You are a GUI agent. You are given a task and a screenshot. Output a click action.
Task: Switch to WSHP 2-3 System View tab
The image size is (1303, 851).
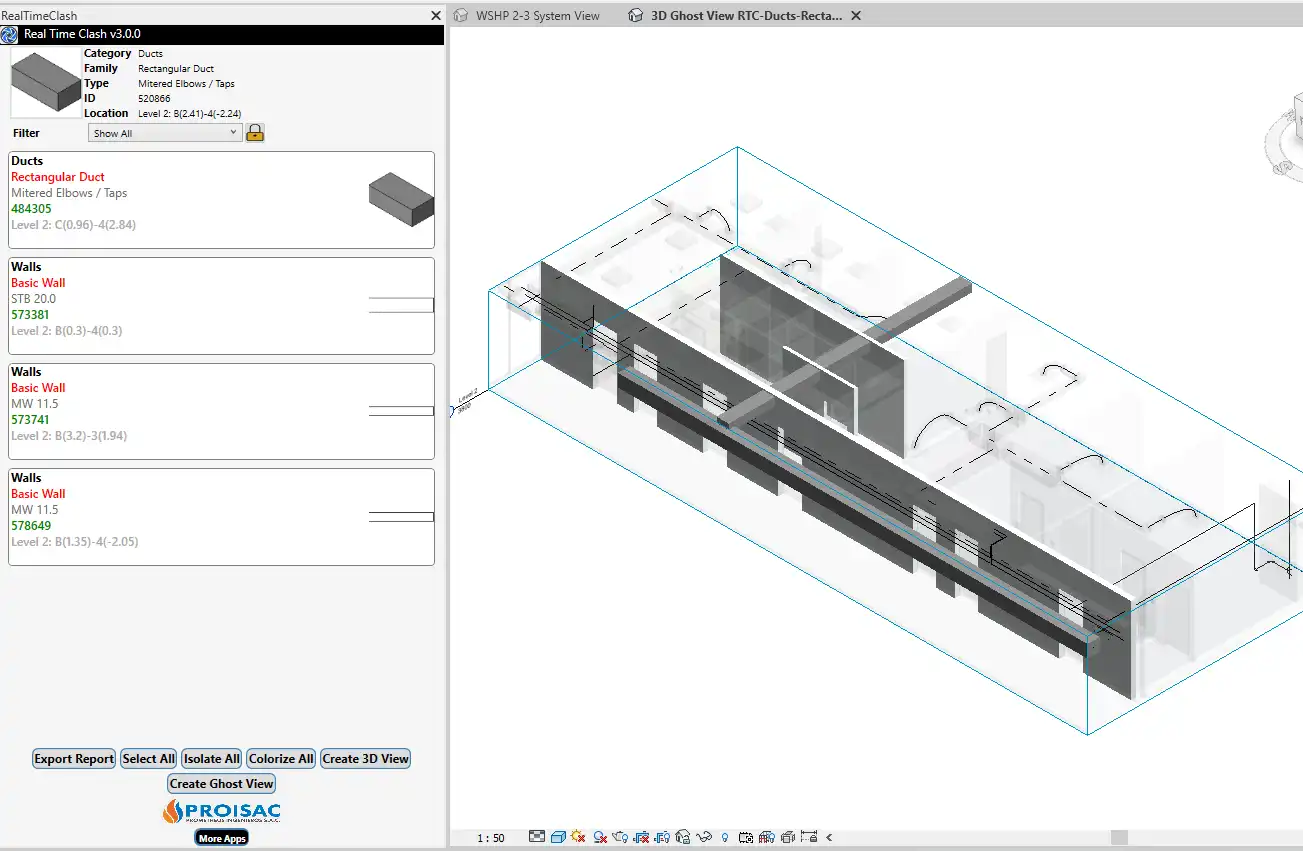tap(537, 16)
